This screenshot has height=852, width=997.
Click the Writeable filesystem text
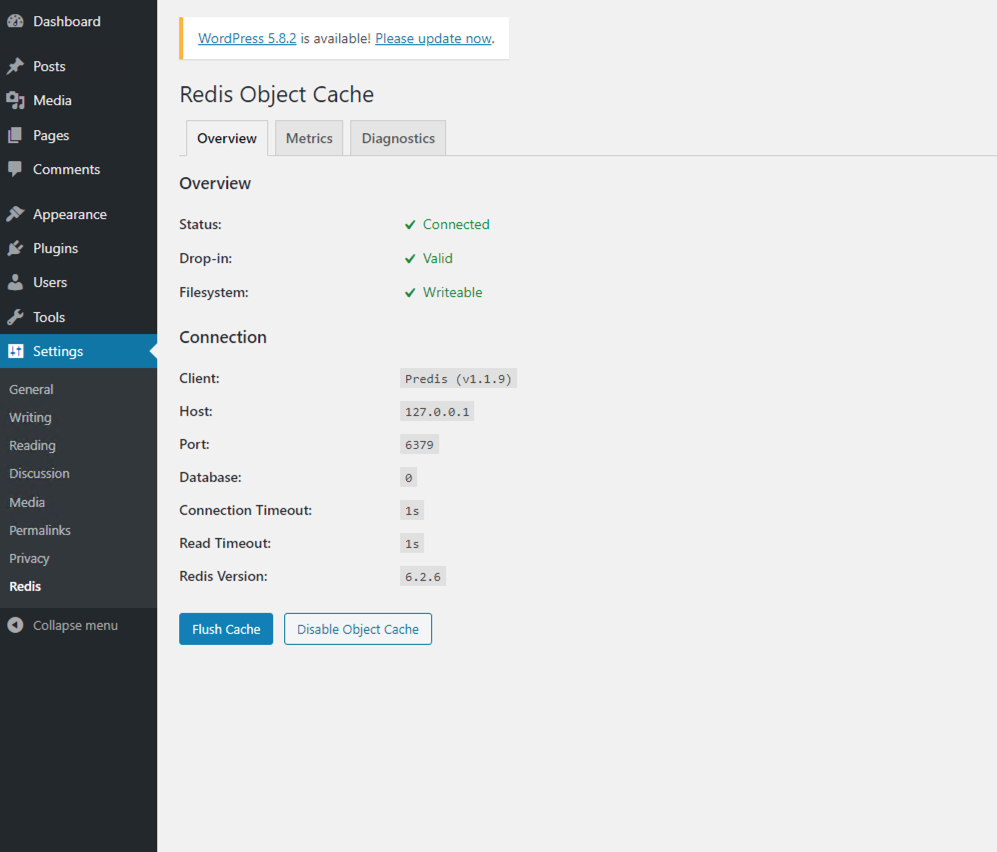tap(453, 292)
